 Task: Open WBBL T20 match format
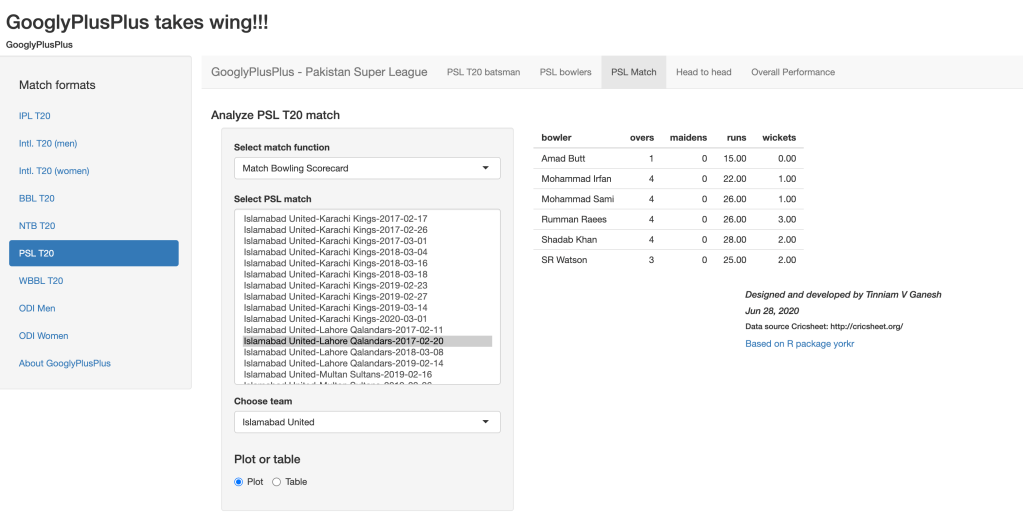coord(41,281)
